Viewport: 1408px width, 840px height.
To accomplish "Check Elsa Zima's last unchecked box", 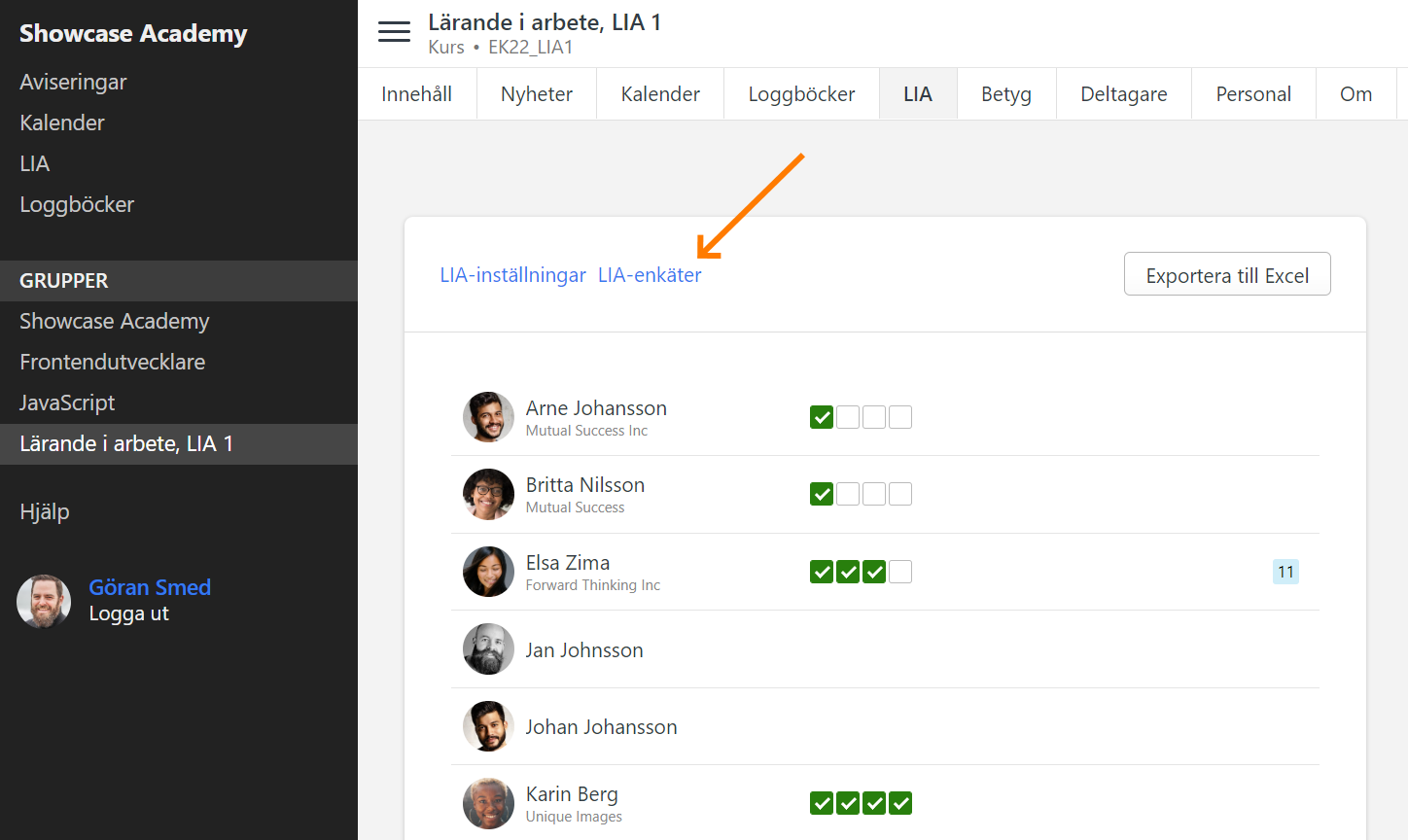I will tap(900, 572).
